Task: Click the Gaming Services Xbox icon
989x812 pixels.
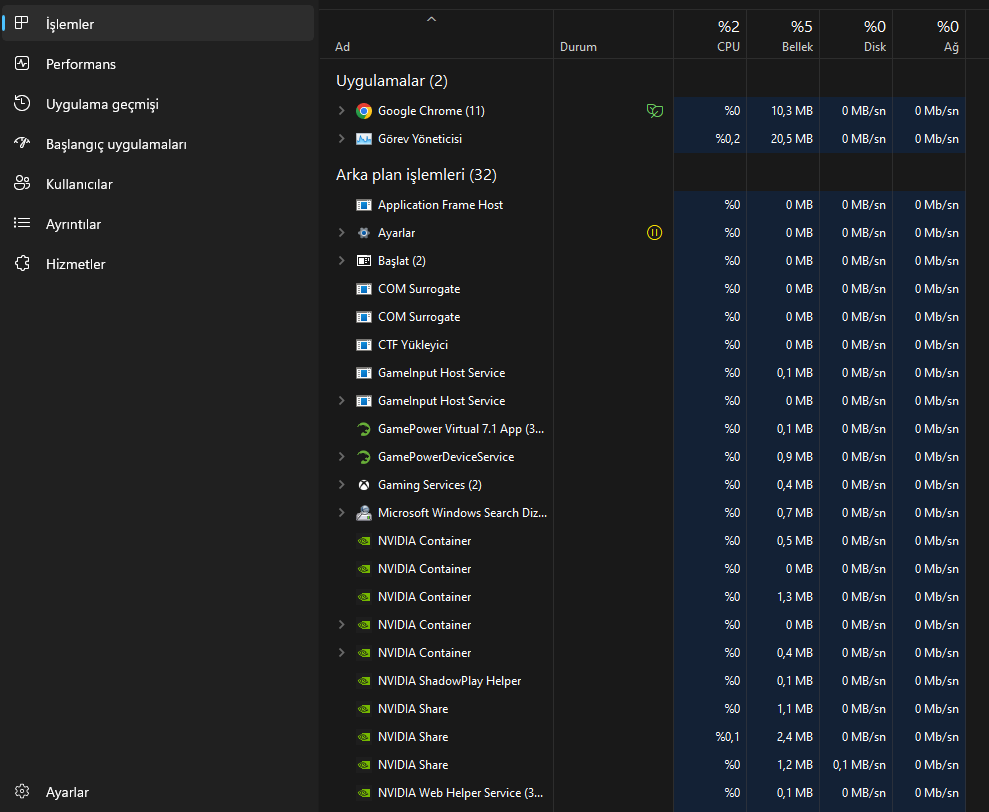Action: 364,485
